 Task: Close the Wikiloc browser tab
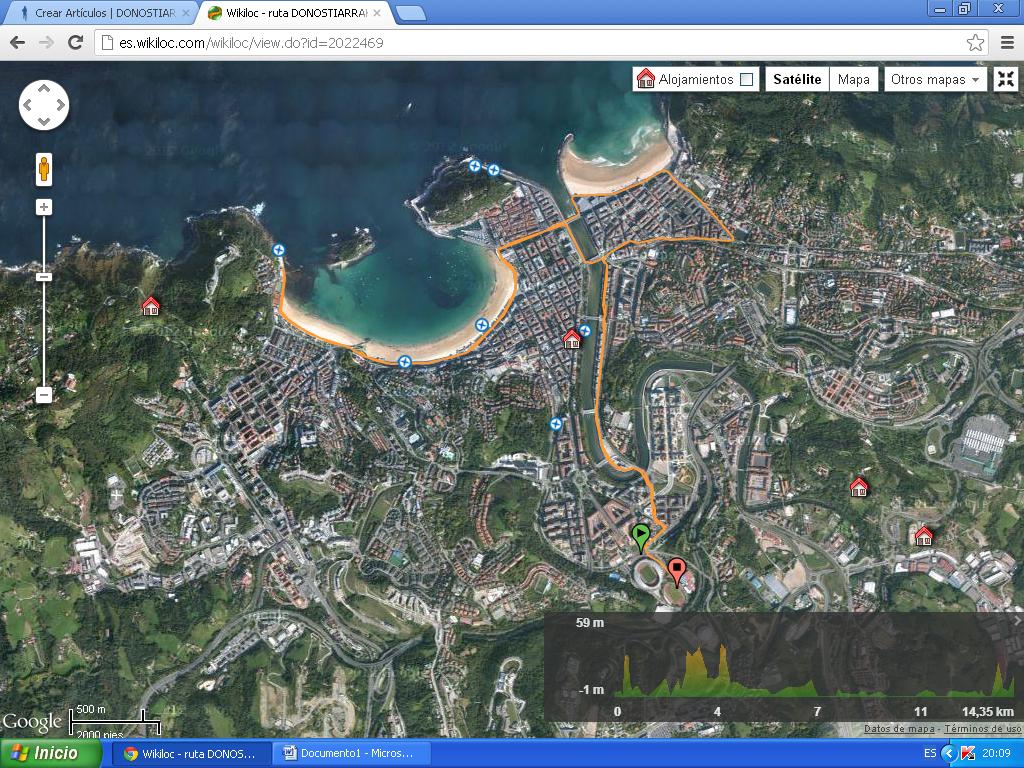(377, 13)
